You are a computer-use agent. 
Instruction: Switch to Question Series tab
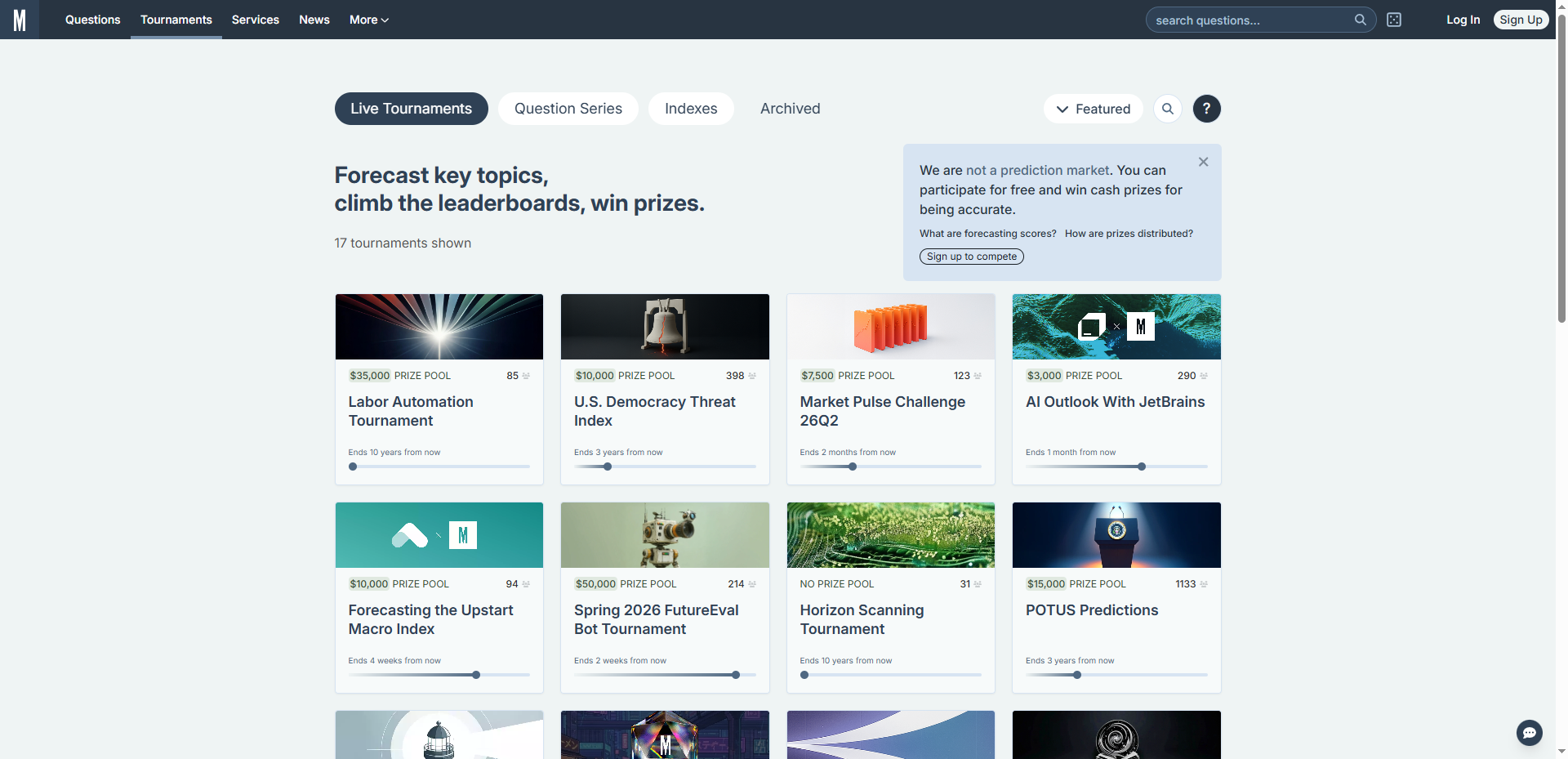pyautogui.click(x=568, y=109)
